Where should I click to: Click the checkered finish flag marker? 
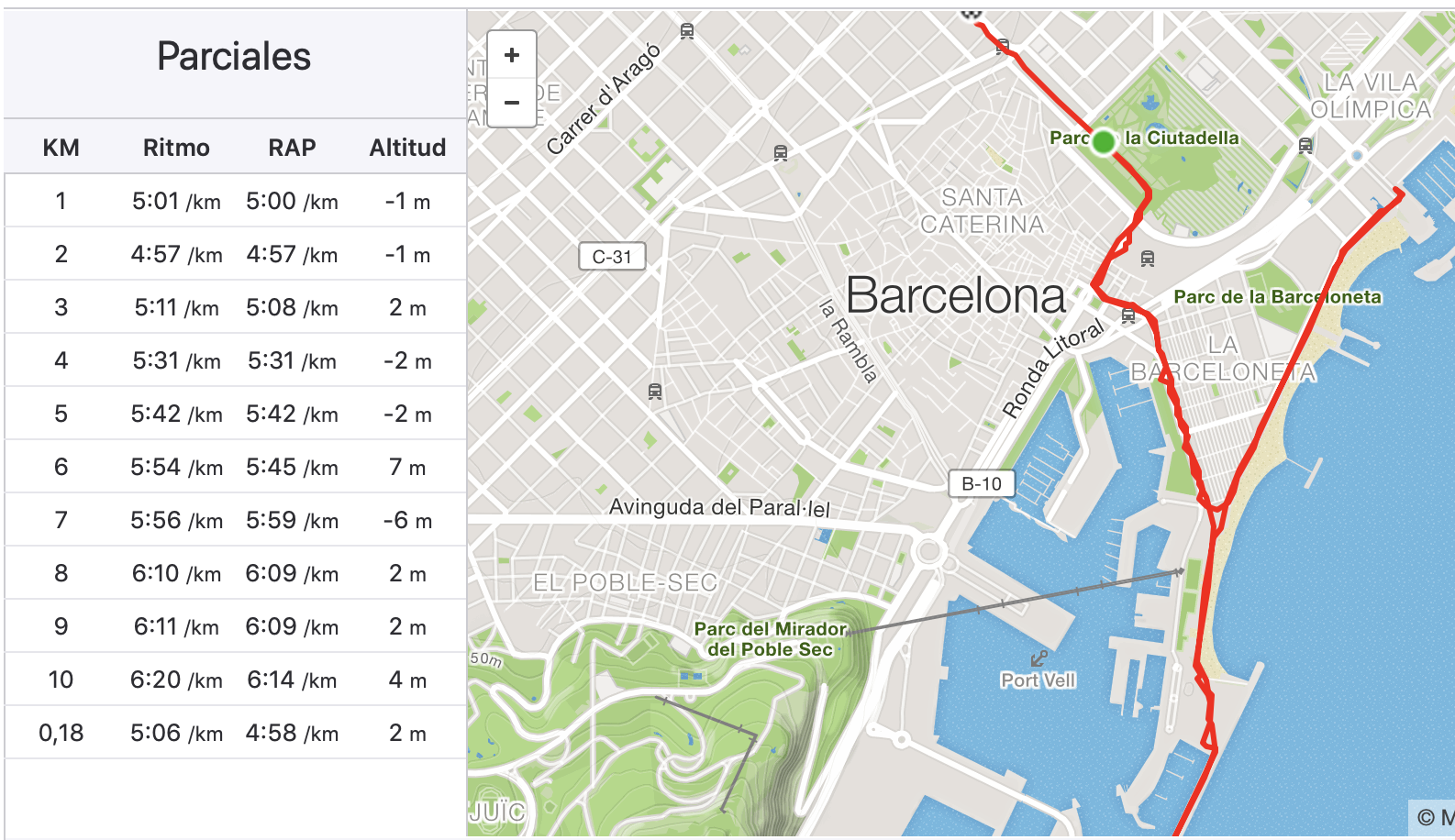(x=972, y=13)
